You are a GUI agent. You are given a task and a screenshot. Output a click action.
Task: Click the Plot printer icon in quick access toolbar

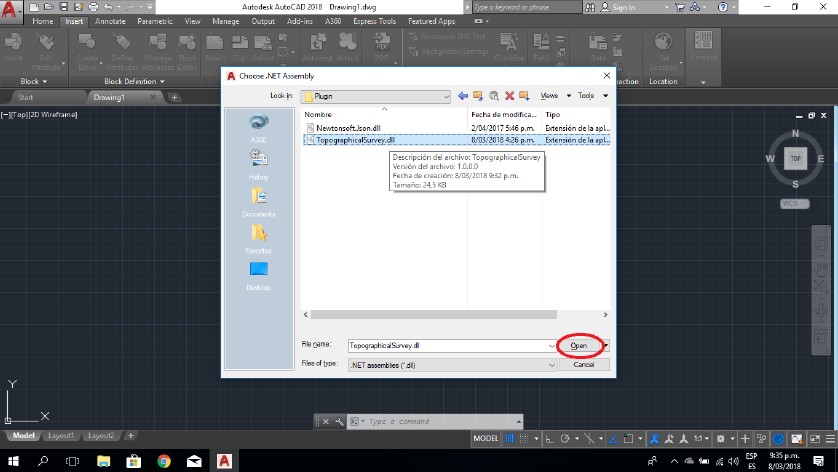tap(94, 7)
